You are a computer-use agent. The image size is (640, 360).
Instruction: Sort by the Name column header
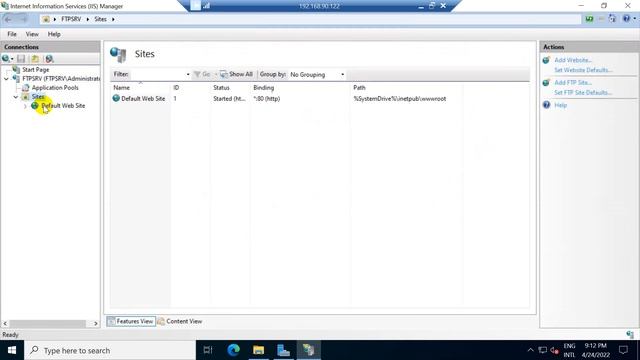[x=121, y=88]
